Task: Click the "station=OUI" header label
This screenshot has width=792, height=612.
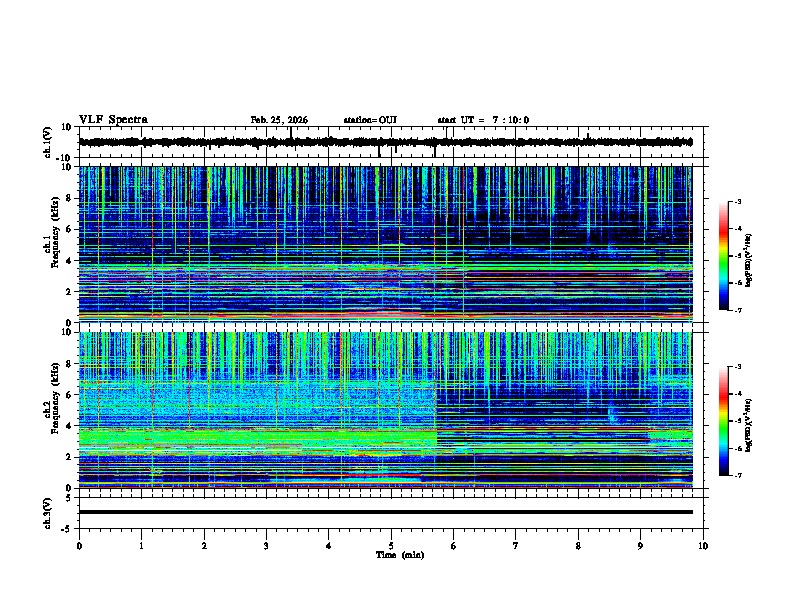Action: 370,120
